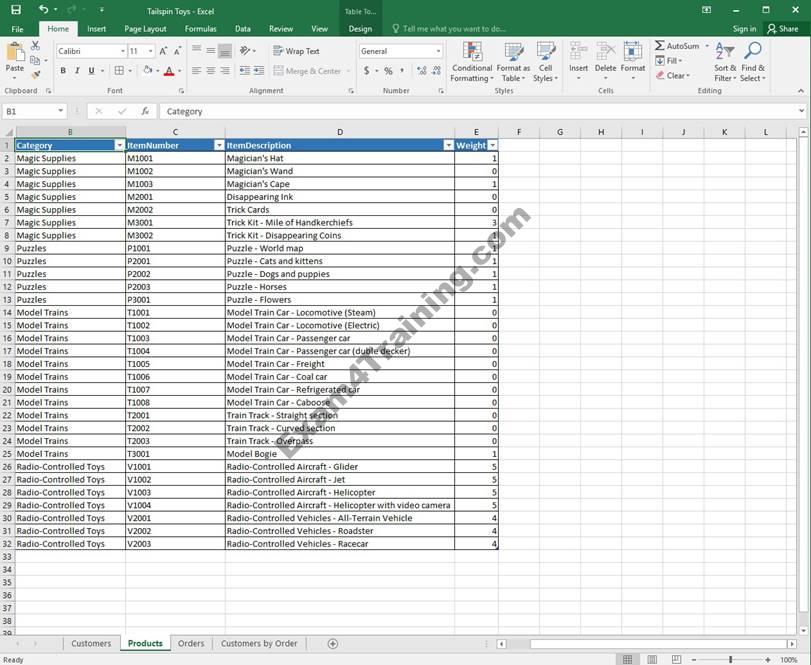This screenshot has height=665, width=811.
Task: Toggle Italic formatting
Action: [x=77, y=71]
